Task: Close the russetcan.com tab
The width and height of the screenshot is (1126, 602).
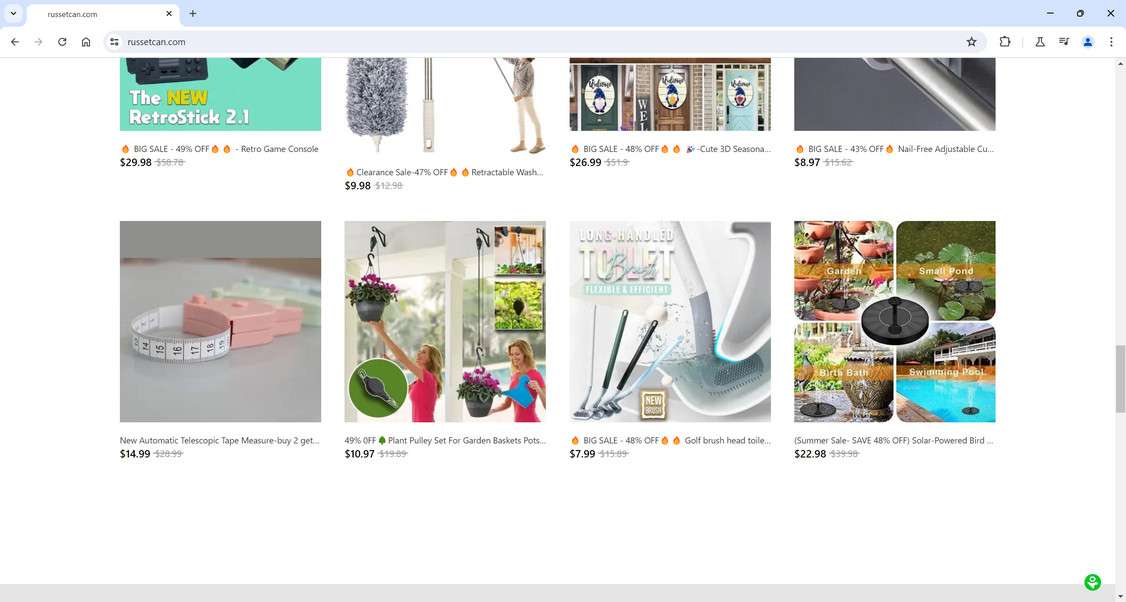Action: coord(169,14)
